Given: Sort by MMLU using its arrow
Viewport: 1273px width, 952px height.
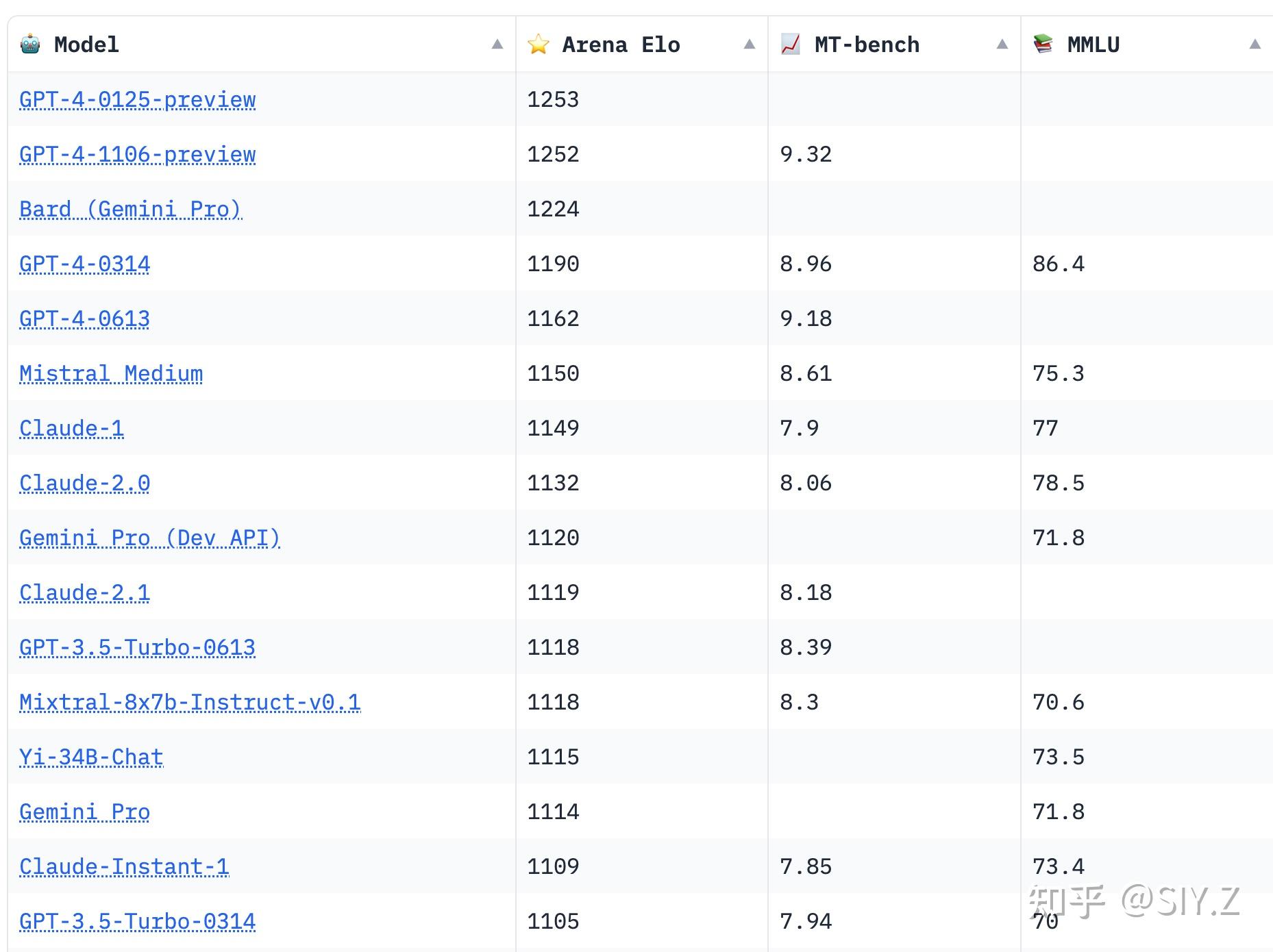Looking at the screenshot, I should click(x=1255, y=45).
